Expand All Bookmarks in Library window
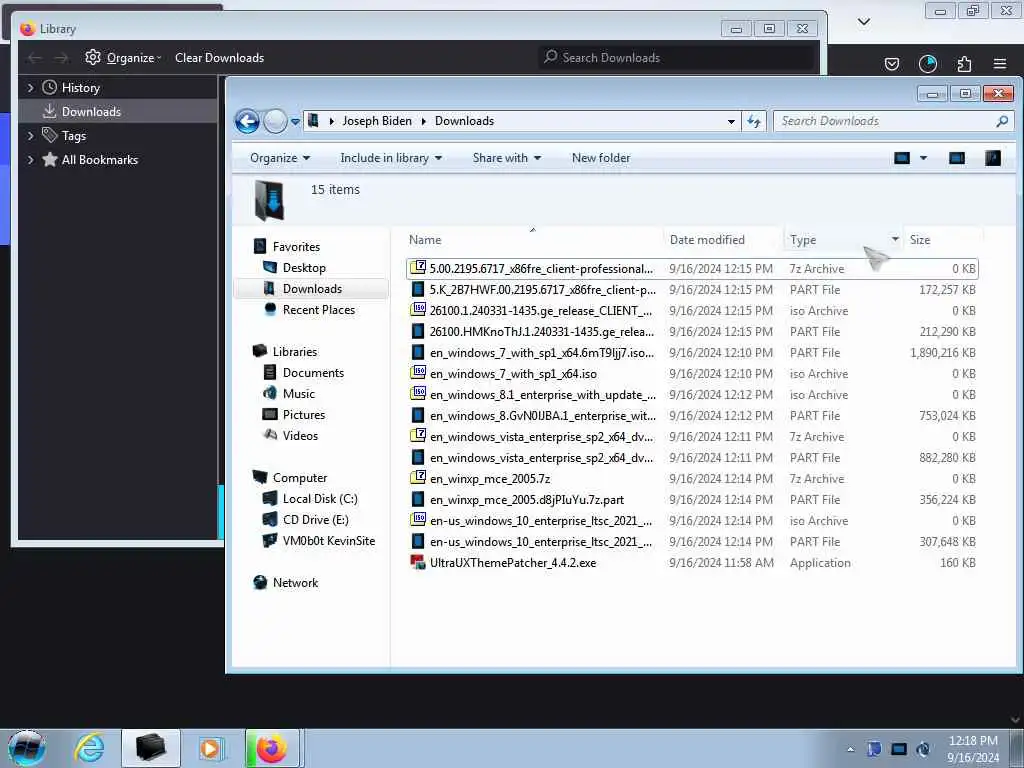This screenshot has width=1024, height=768. [30, 160]
